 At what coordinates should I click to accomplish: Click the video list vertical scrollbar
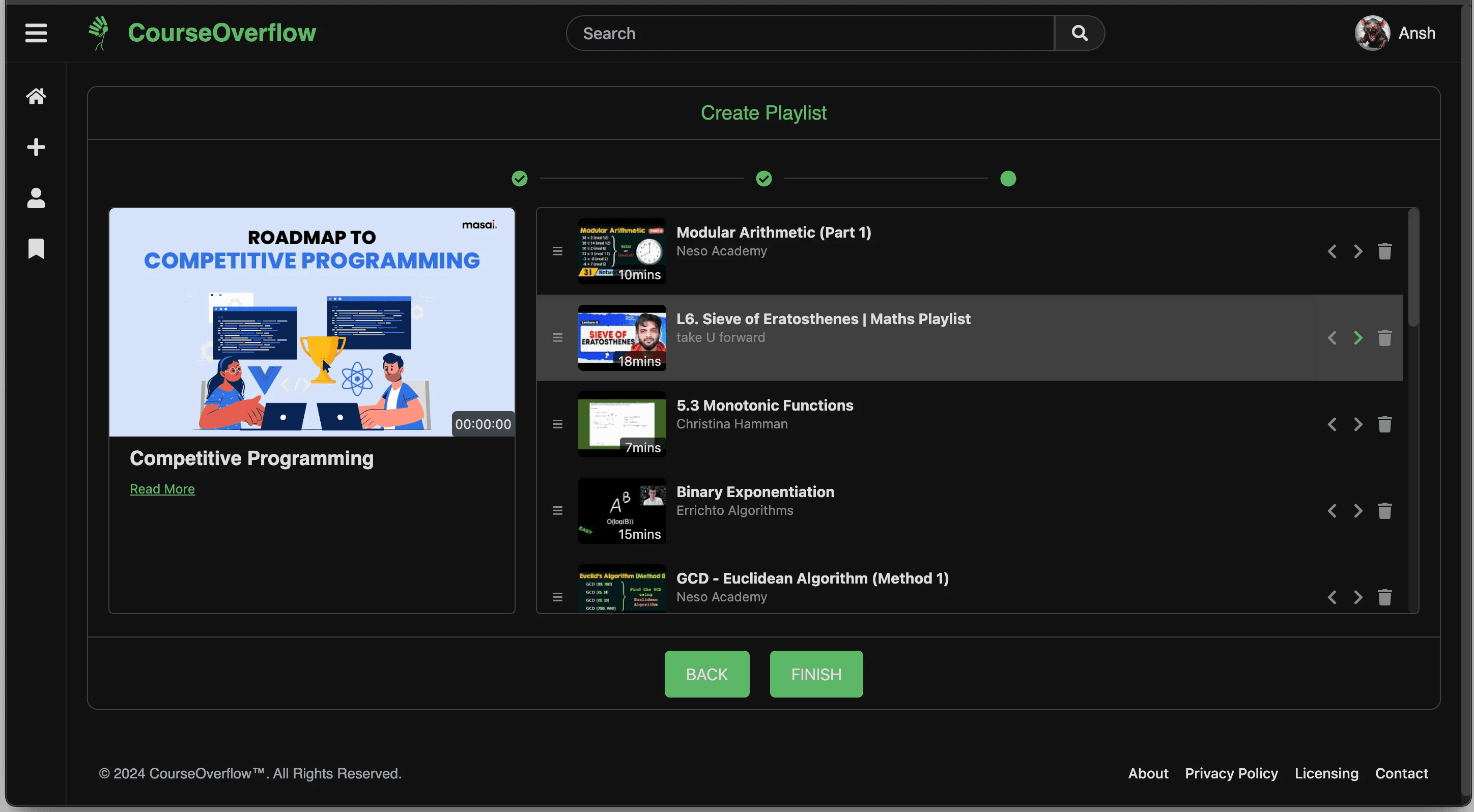(1413, 269)
